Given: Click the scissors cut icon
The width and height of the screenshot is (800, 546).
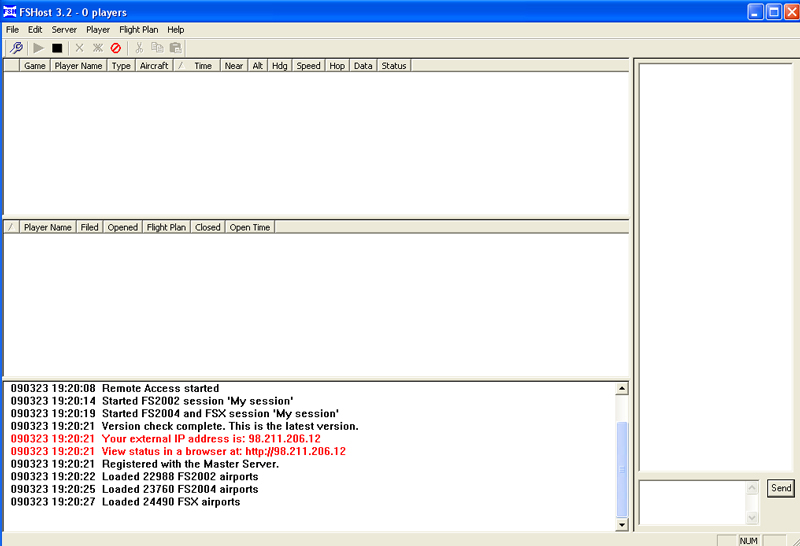Looking at the screenshot, I should point(139,47).
